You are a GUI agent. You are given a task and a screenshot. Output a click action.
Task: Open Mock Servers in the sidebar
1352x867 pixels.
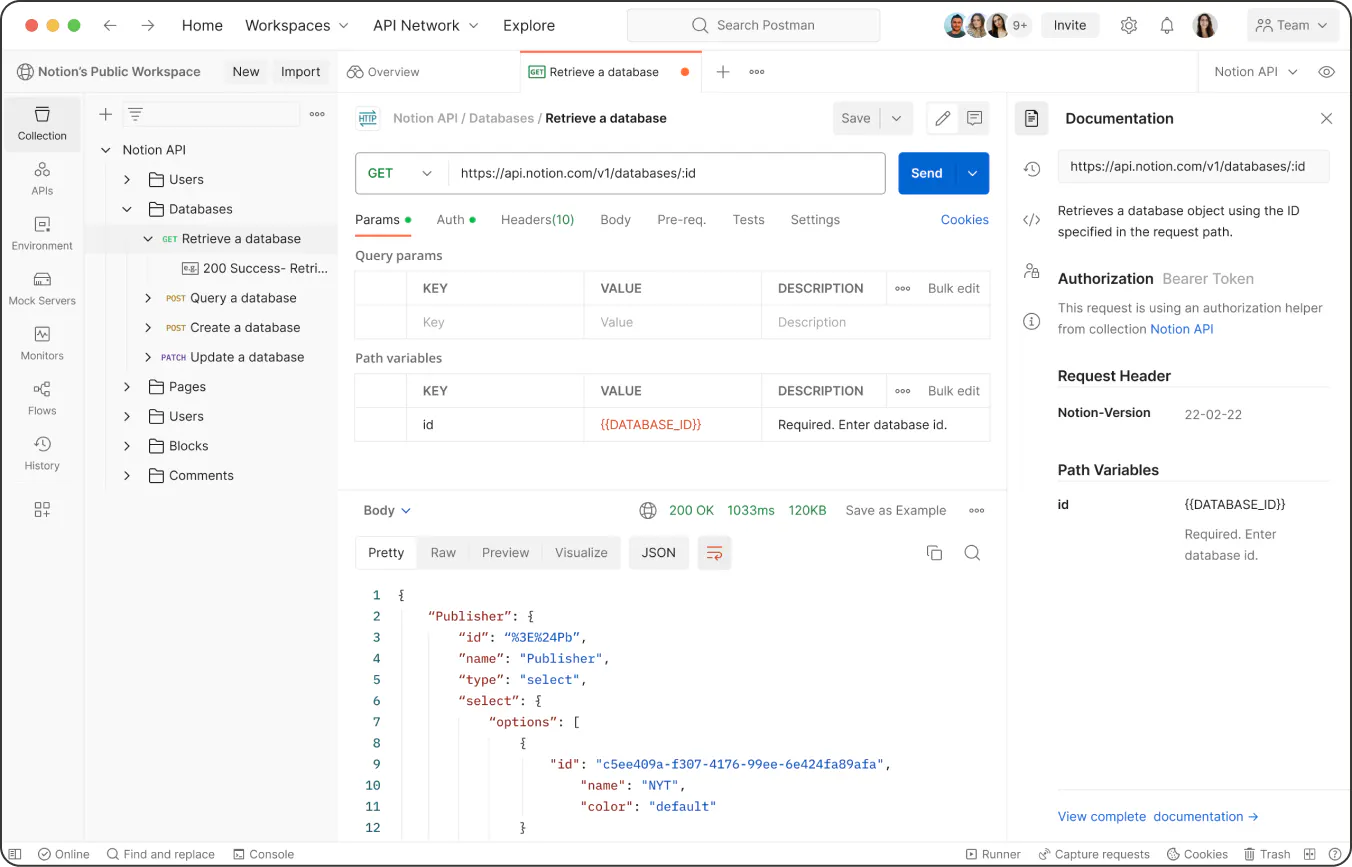tap(42, 288)
